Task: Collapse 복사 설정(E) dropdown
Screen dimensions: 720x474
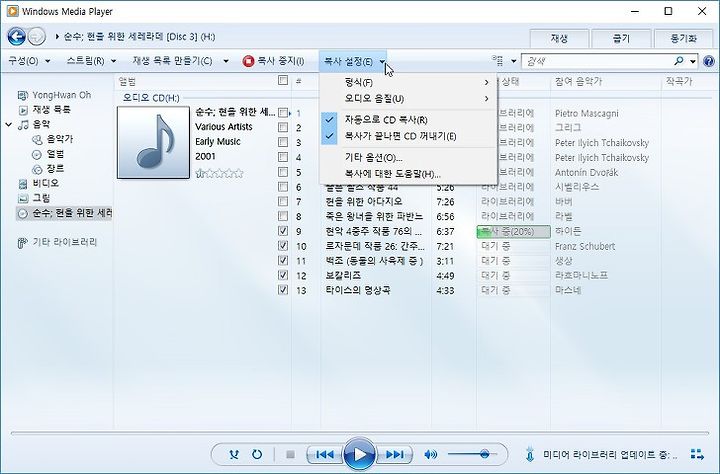Action: point(354,61)
